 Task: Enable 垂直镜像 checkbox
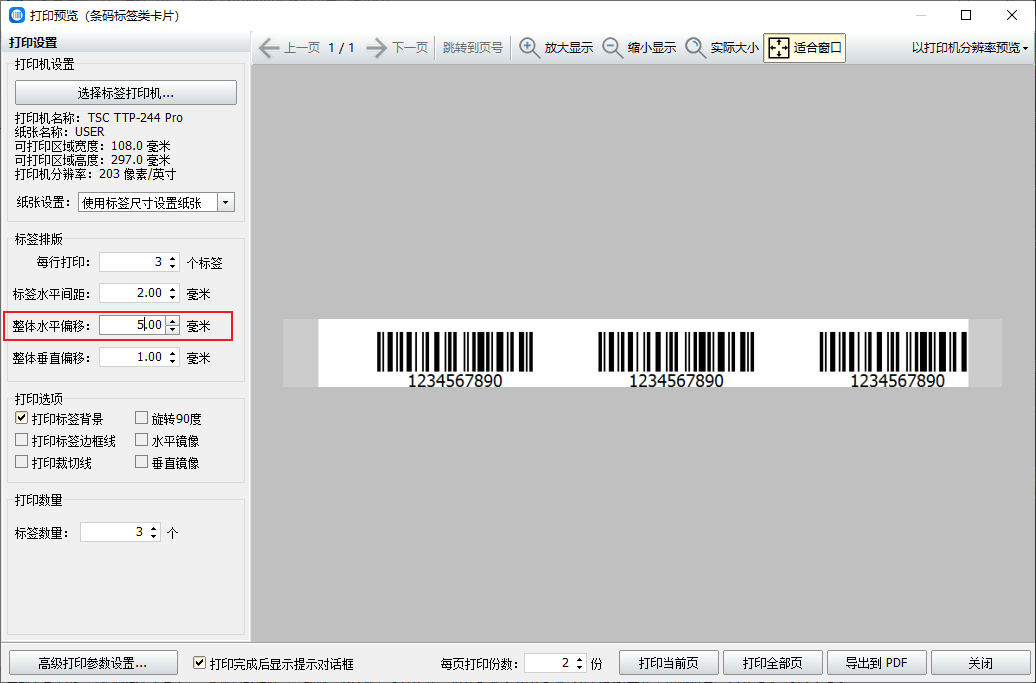point(141,462)
